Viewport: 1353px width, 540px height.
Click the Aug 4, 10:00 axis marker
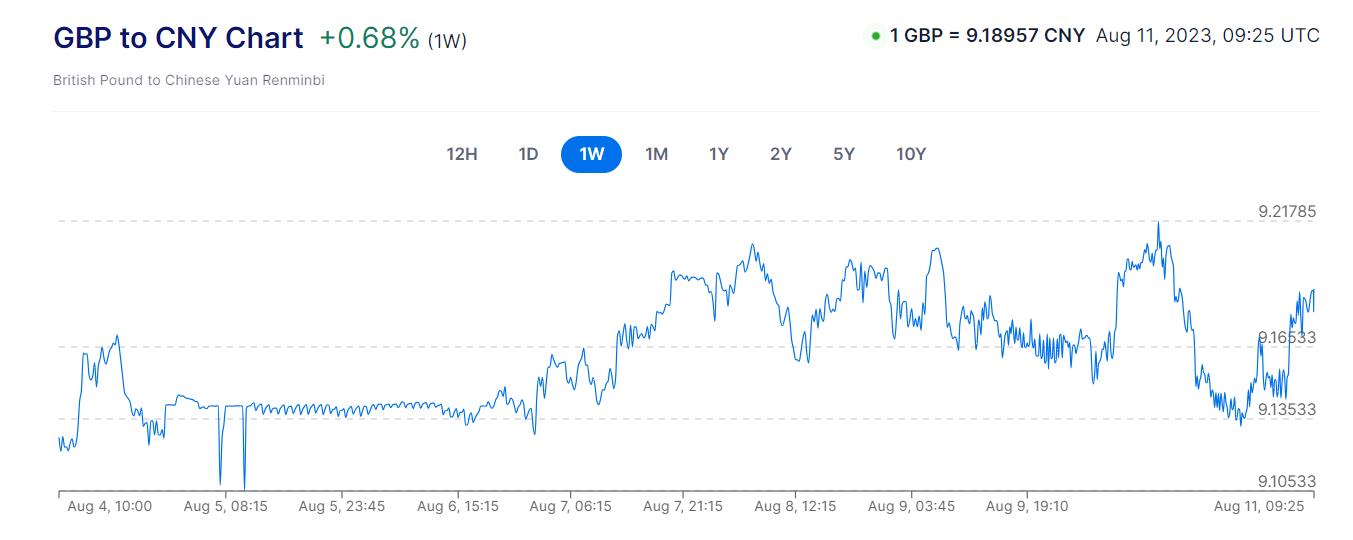(x=109, y=506)
